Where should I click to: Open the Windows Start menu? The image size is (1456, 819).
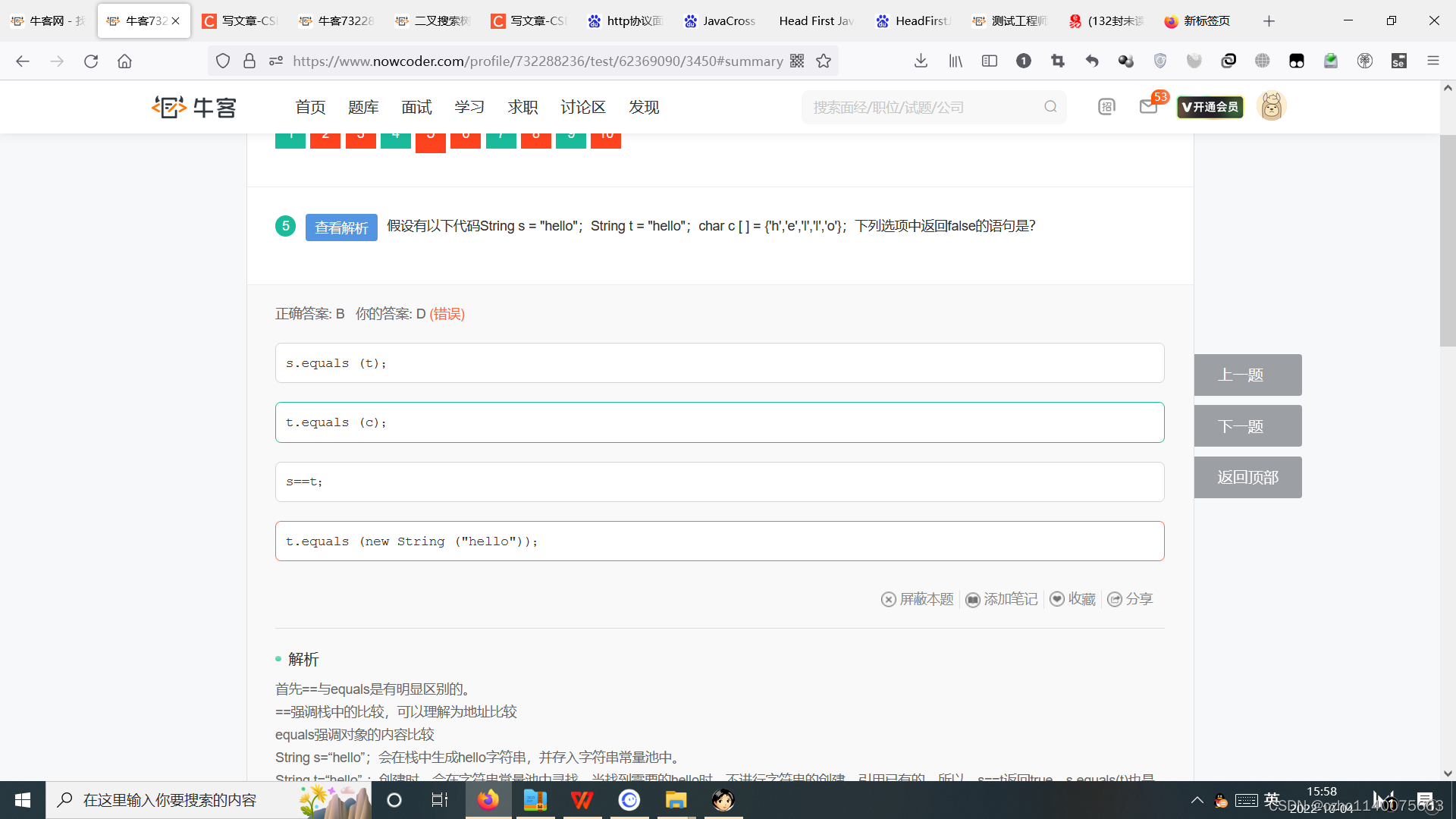click(x=23, y=800)
